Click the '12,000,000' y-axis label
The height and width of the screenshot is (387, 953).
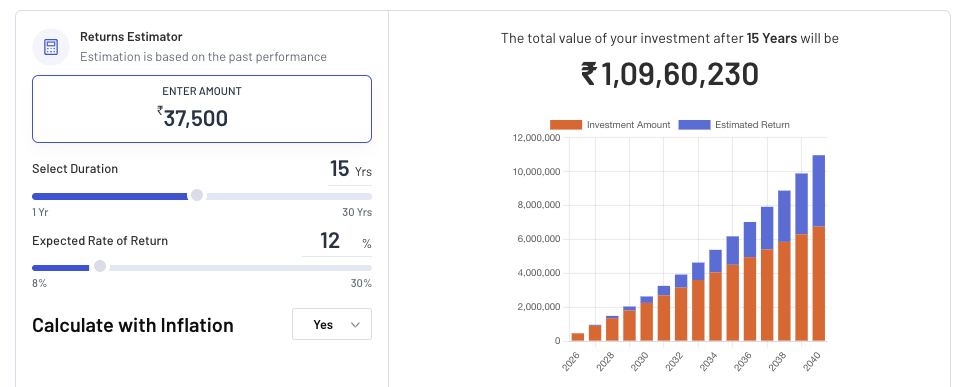pos(537,138)
